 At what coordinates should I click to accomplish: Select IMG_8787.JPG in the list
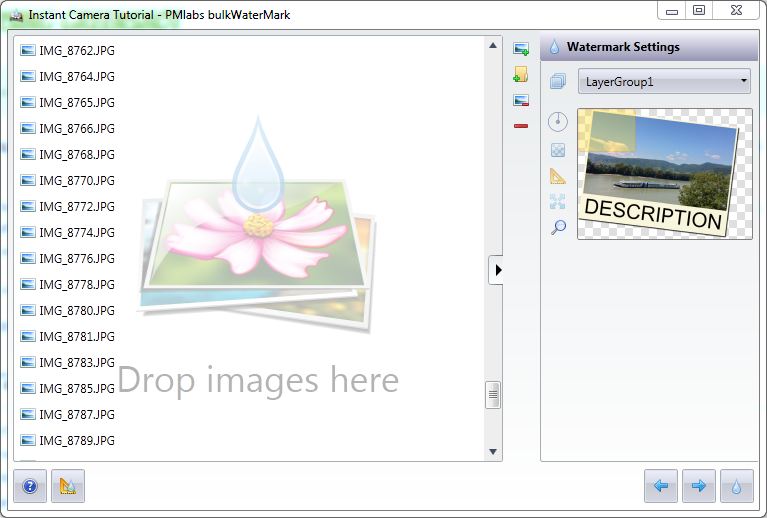pos(68,414)
